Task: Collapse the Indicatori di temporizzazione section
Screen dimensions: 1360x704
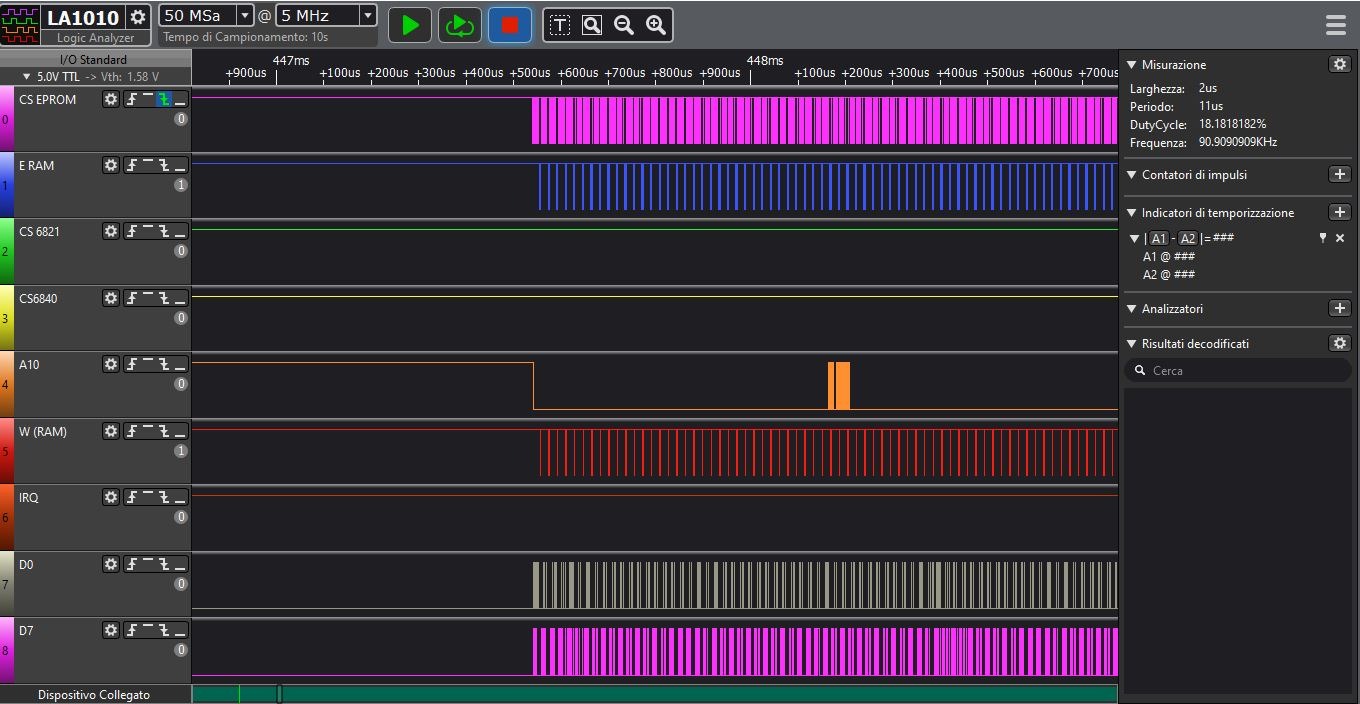Action: (x=1132, y=212)
